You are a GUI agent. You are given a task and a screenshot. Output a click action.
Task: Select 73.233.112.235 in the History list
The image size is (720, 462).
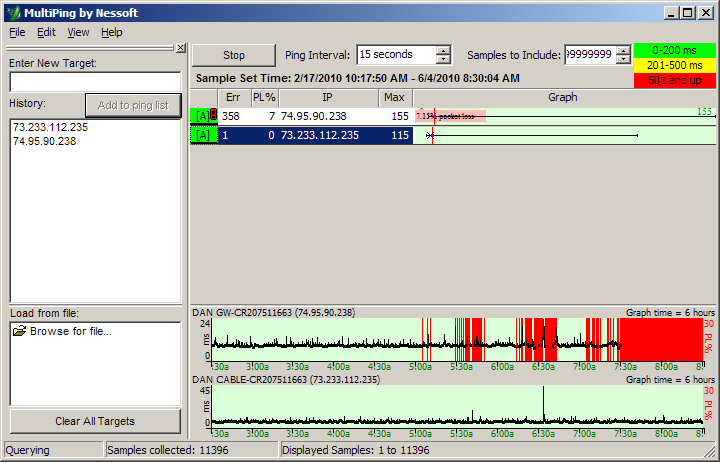pyautogui.click(x=50, y=128)
